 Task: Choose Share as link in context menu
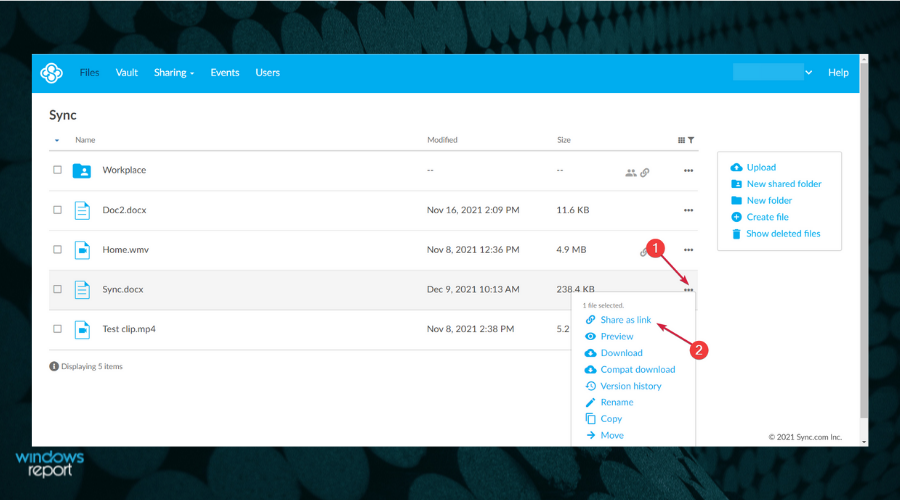tap(626, 320)
